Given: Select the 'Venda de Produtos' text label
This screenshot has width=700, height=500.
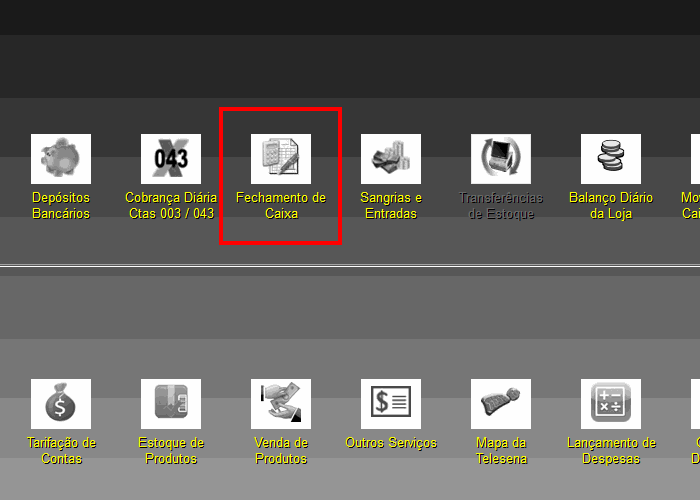Looking at the screenshot, I should pyautogui.click(x=281, y=451).
